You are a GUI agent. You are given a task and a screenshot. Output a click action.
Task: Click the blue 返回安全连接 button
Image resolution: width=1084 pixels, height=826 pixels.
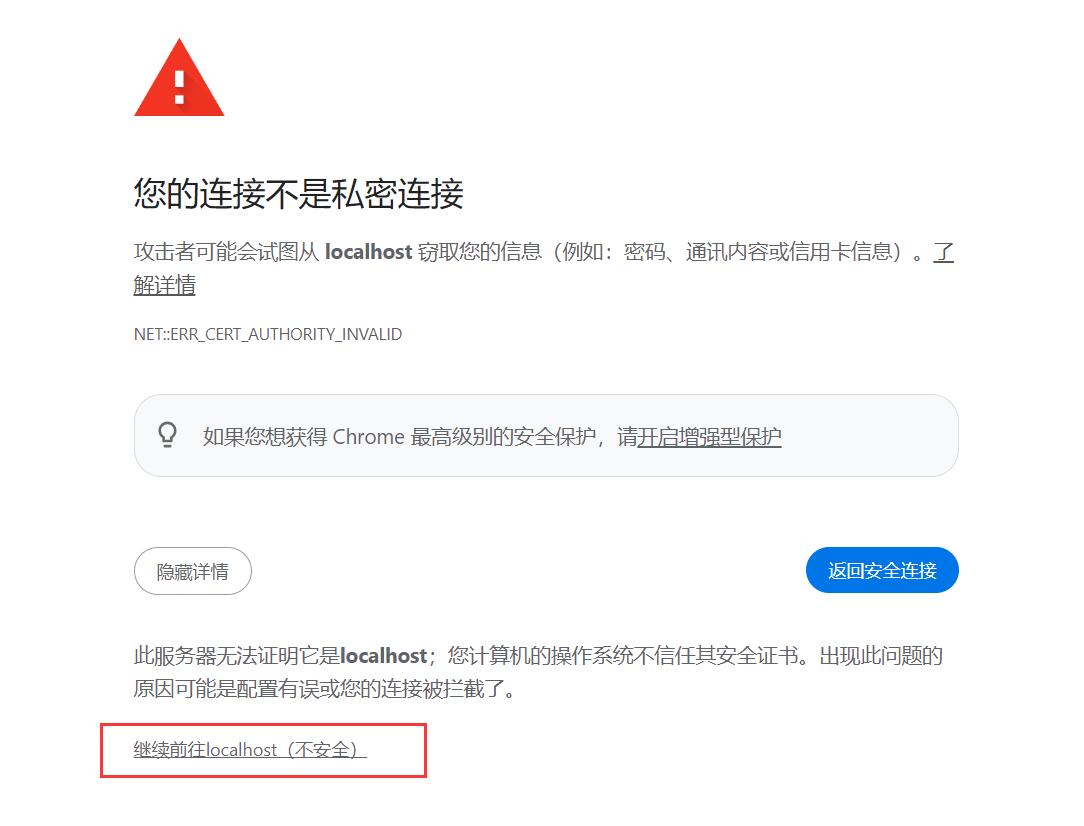point(882,570)
